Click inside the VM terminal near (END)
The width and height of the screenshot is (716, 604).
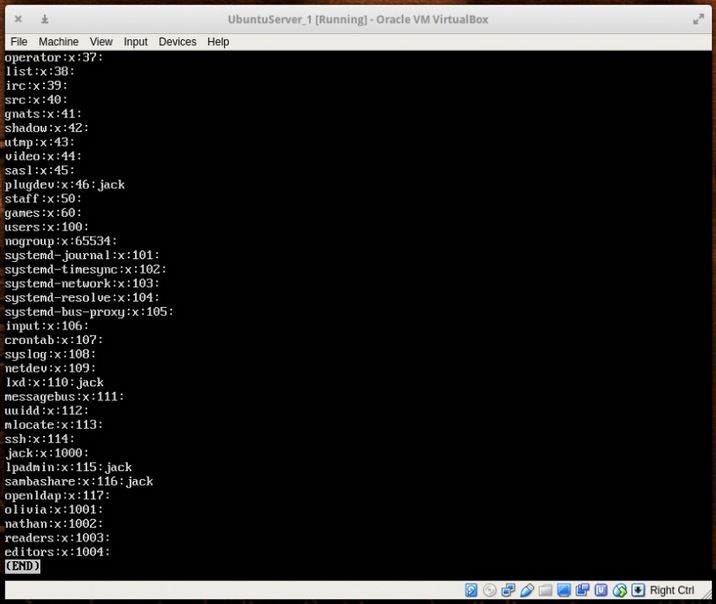[x=60, y=566]
